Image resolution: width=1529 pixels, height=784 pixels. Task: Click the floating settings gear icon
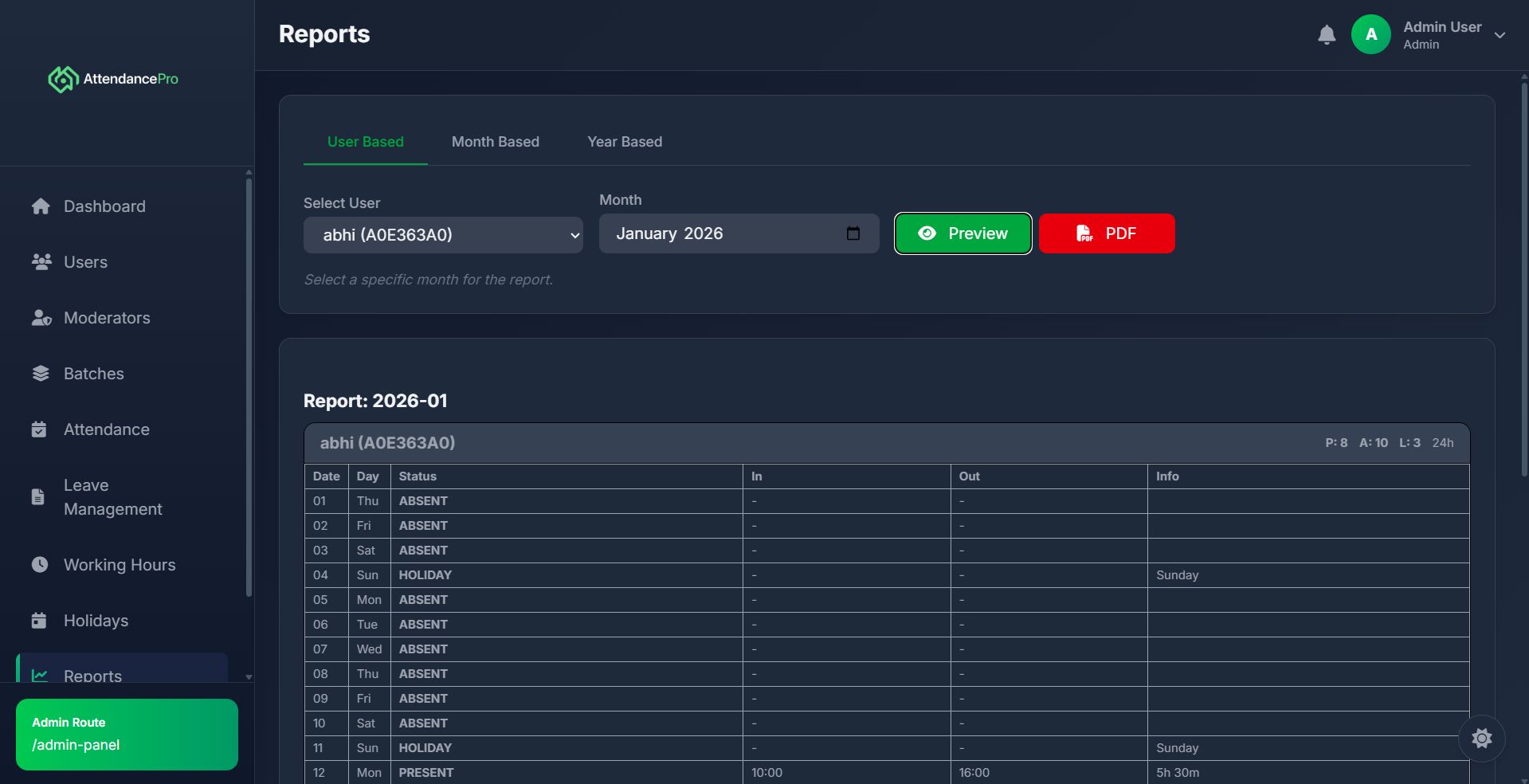tap(1481, 739)
